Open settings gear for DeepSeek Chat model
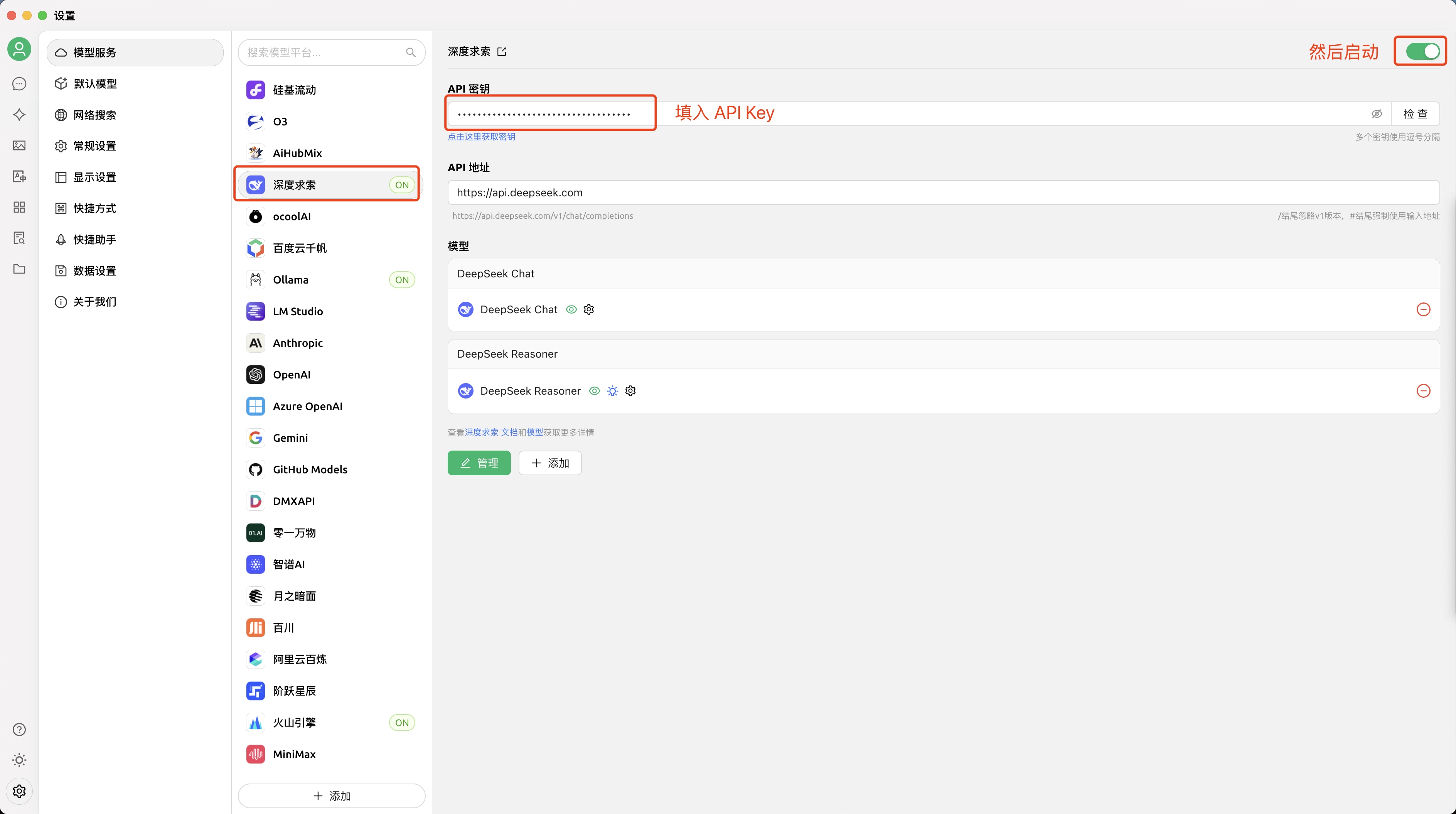Screen dimensions: 1456x814 coord(589,309)
